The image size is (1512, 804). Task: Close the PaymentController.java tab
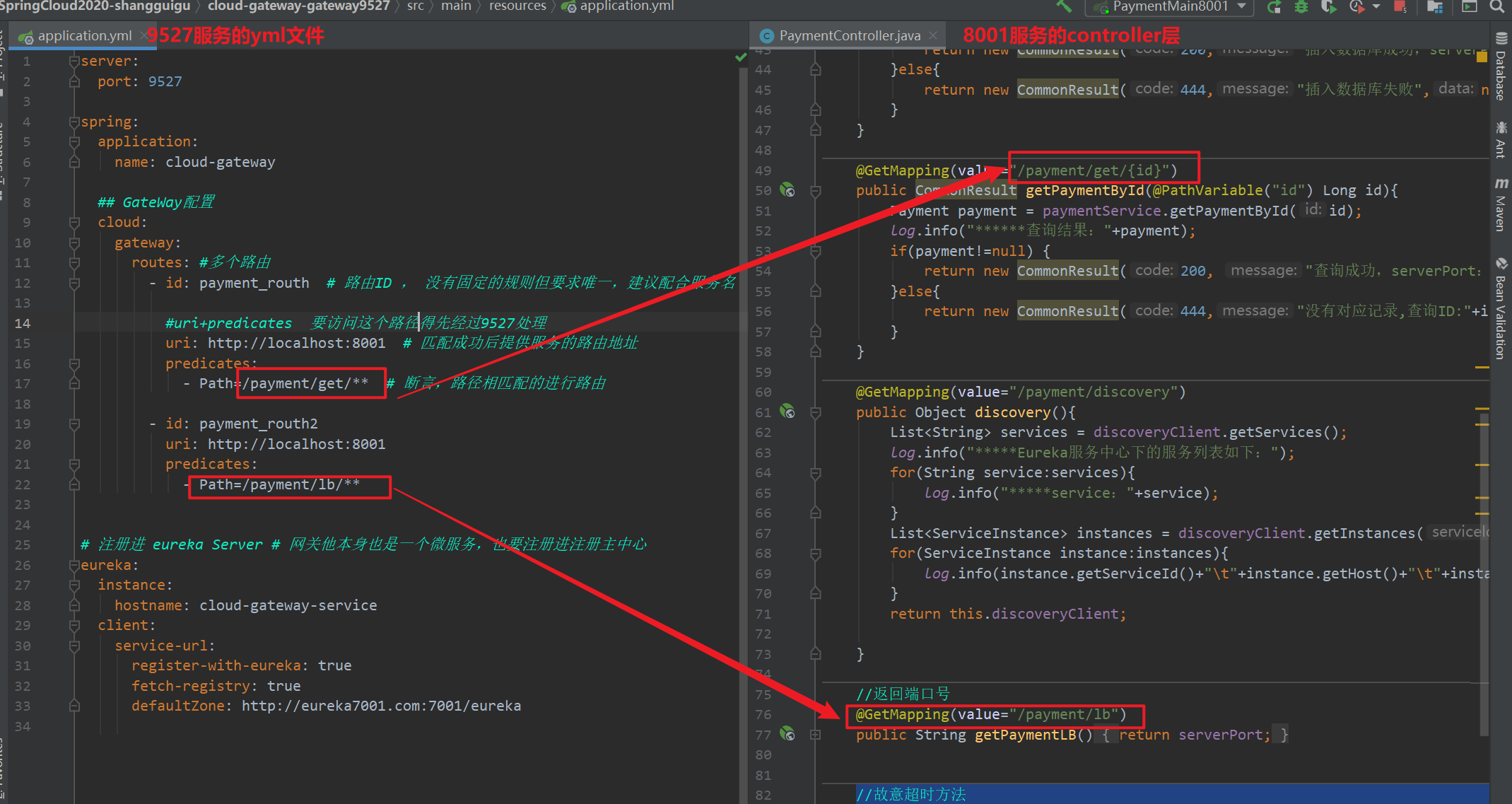coord(933,35)
